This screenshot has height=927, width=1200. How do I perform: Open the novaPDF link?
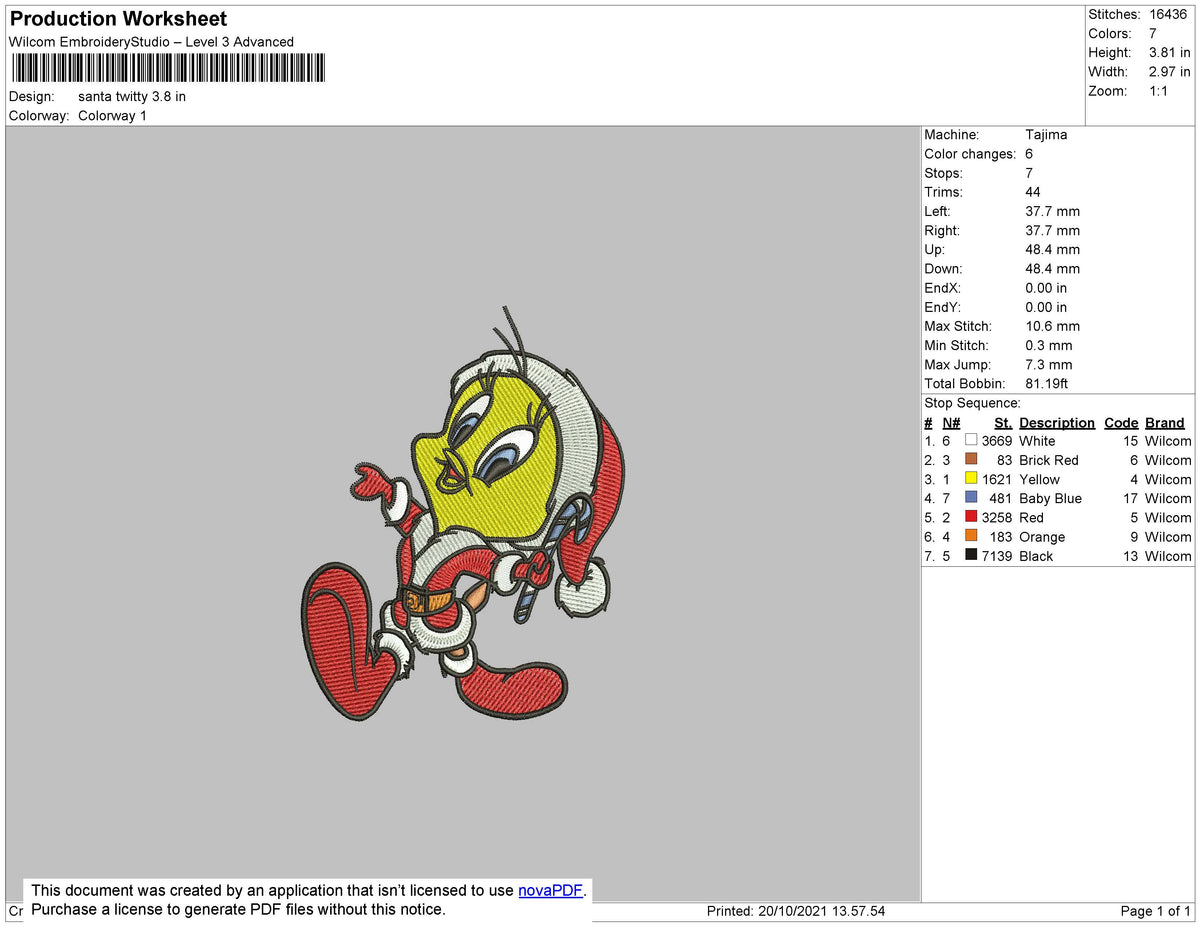click(x=550, y=890)
